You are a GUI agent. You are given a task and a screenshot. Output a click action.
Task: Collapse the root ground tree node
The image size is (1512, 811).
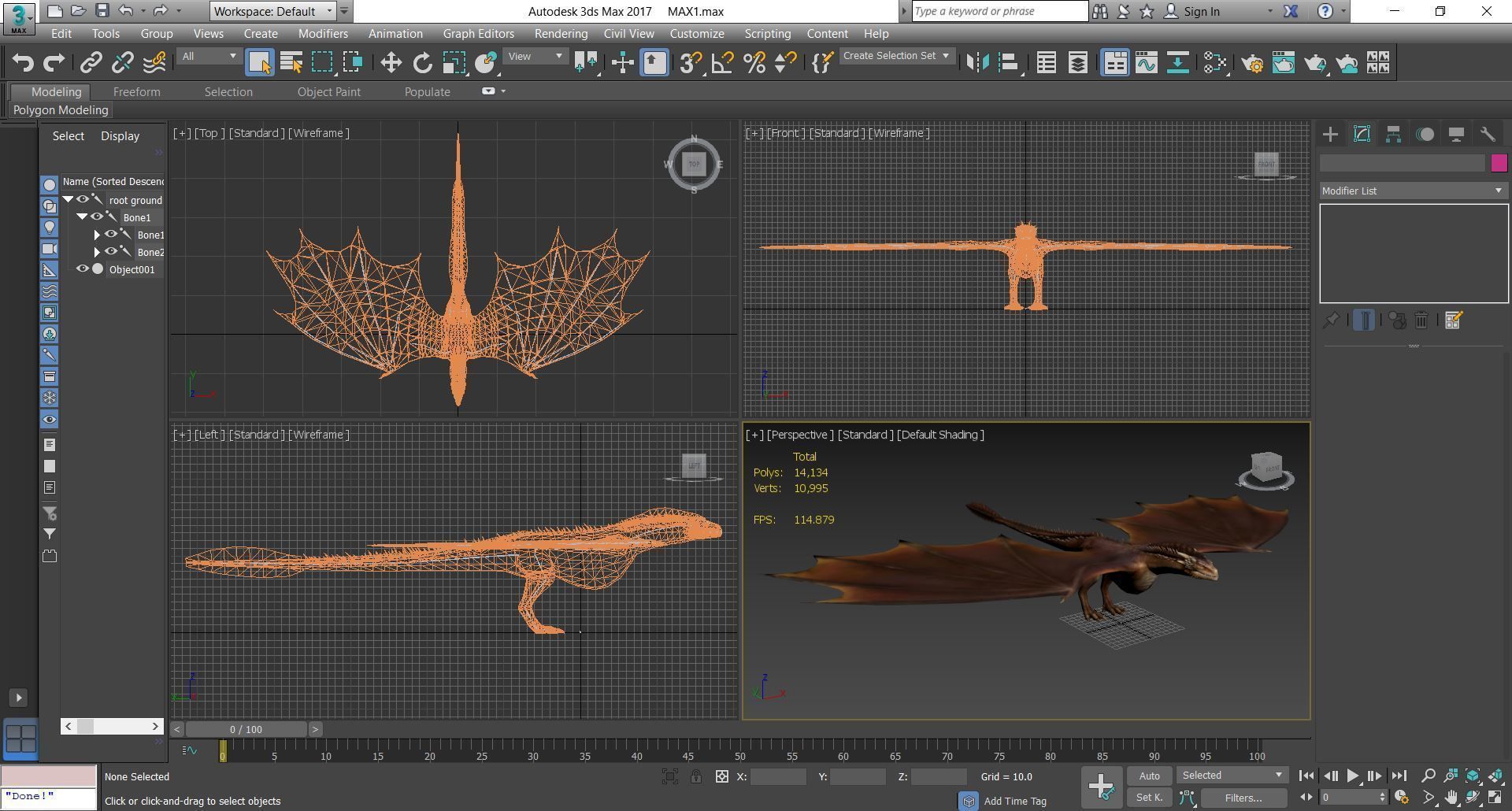point(68,200)
